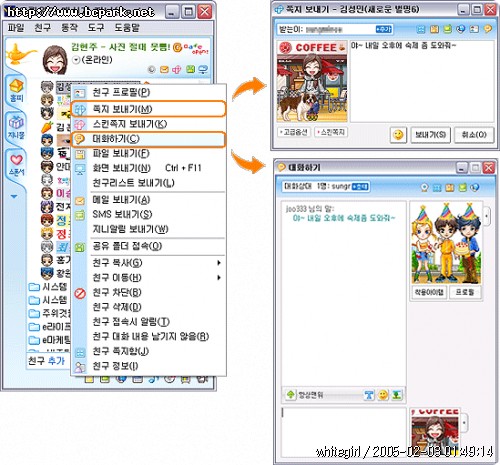Viewport: 500px width, 465px height.
Task: Select 쪽지 보내기(M) in the context menu
Action: [x=148, y=109]
